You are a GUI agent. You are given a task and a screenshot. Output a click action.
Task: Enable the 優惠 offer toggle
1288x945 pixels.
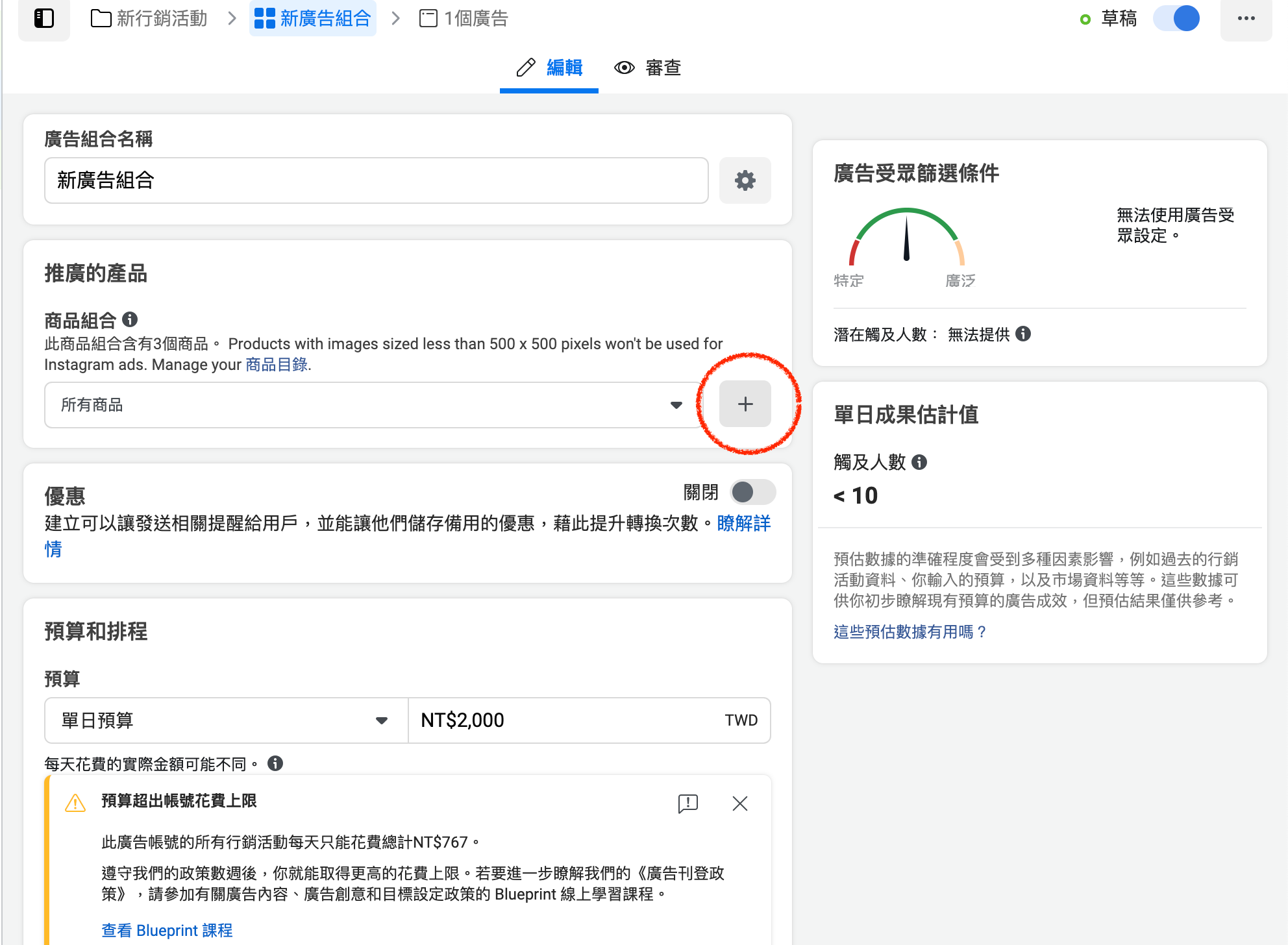[x=750, y=492]
